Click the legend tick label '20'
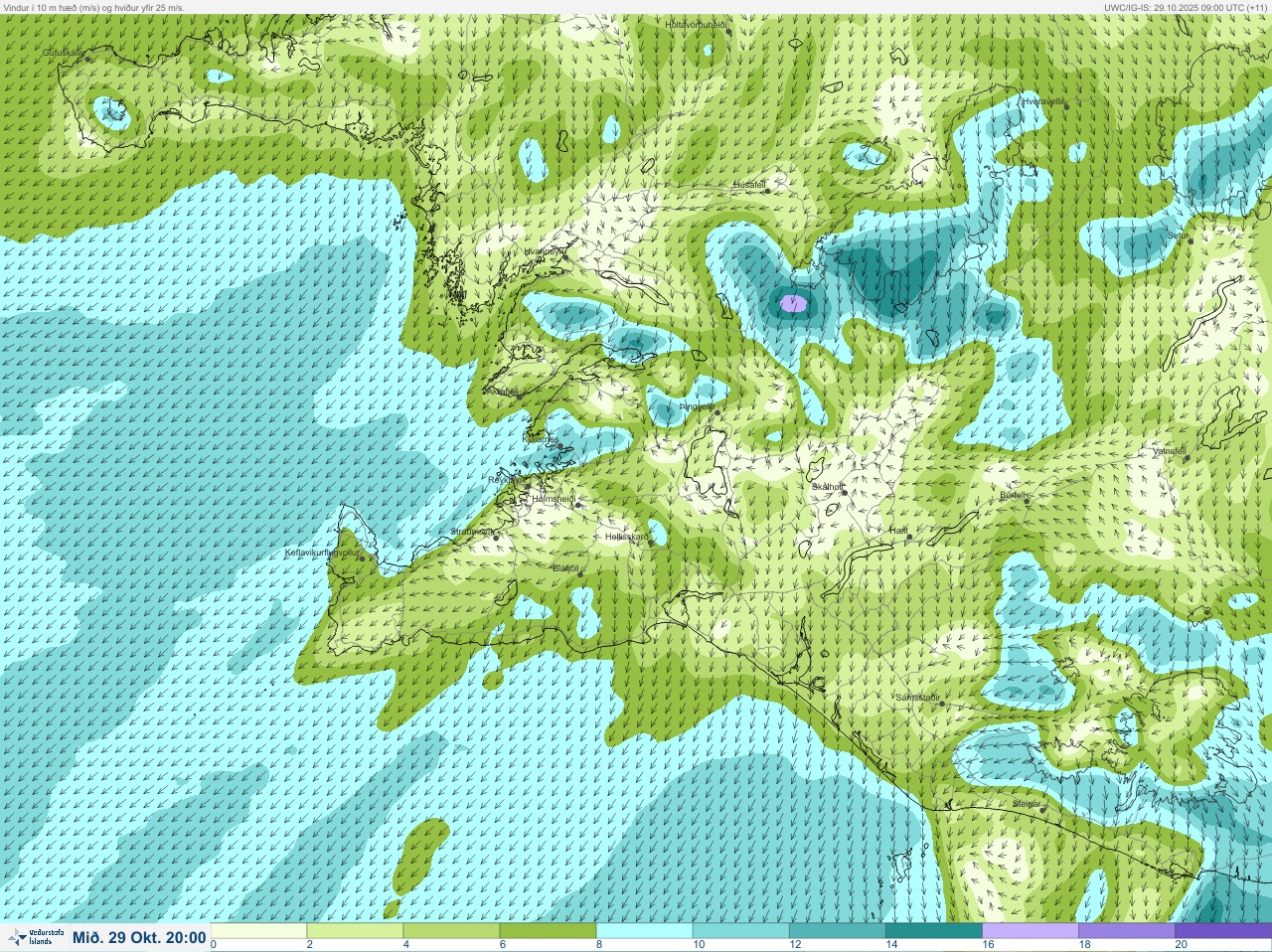Viewport: 1272px width, 952px height. [x=1181, y=945]
